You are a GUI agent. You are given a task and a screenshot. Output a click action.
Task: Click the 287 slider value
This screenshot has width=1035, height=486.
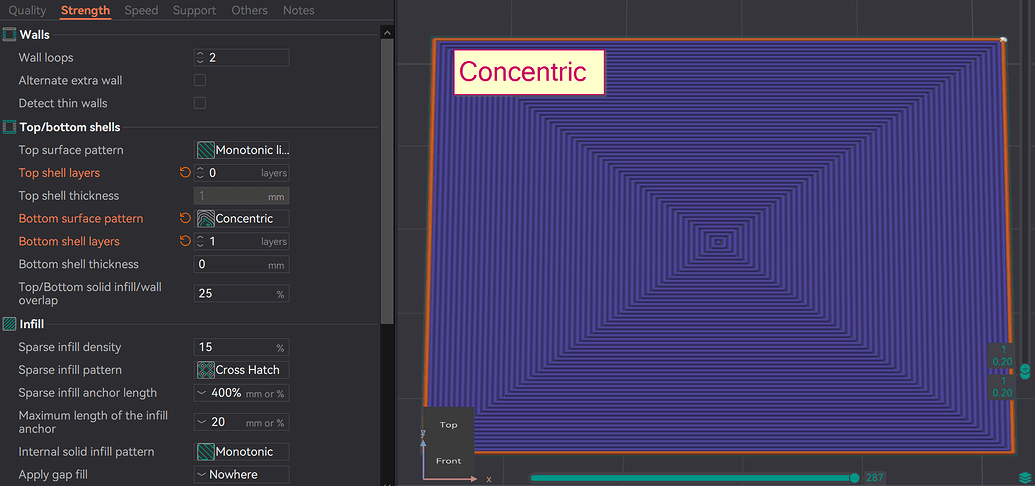[875, 477]
